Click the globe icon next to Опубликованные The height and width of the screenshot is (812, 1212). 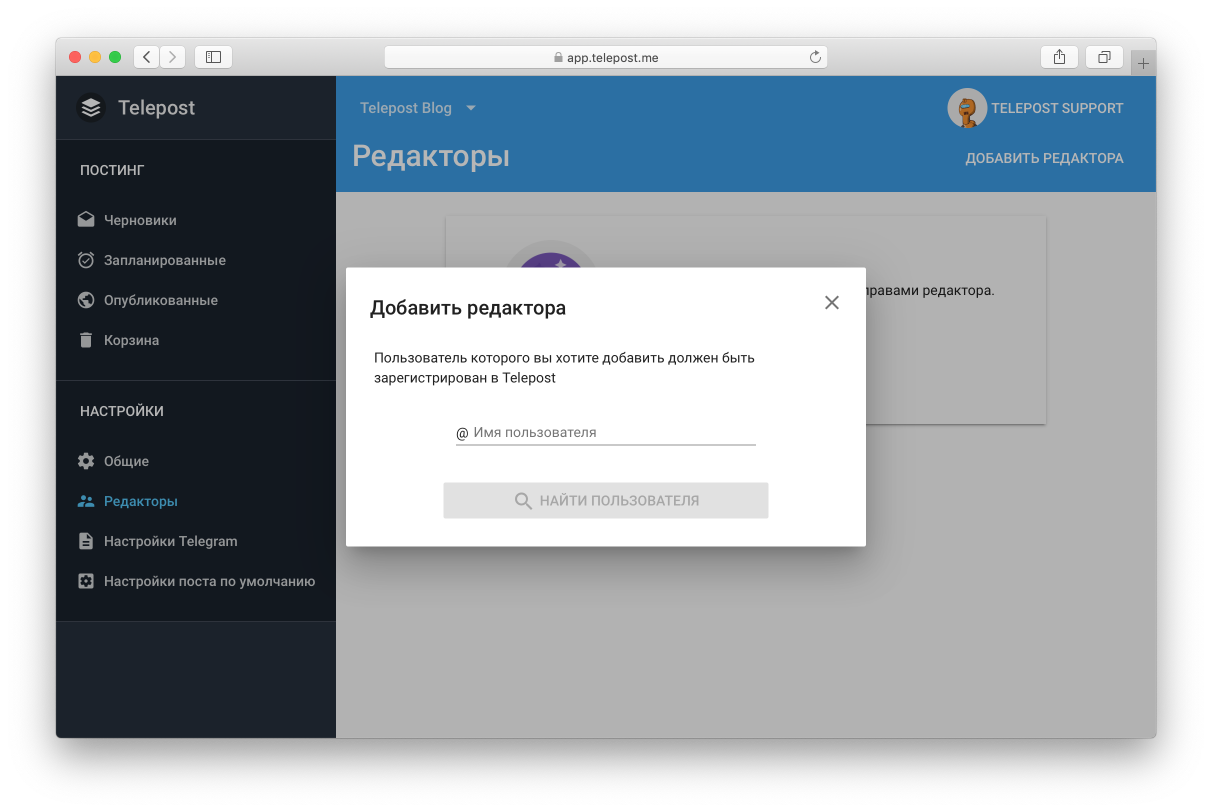point(86,299)
